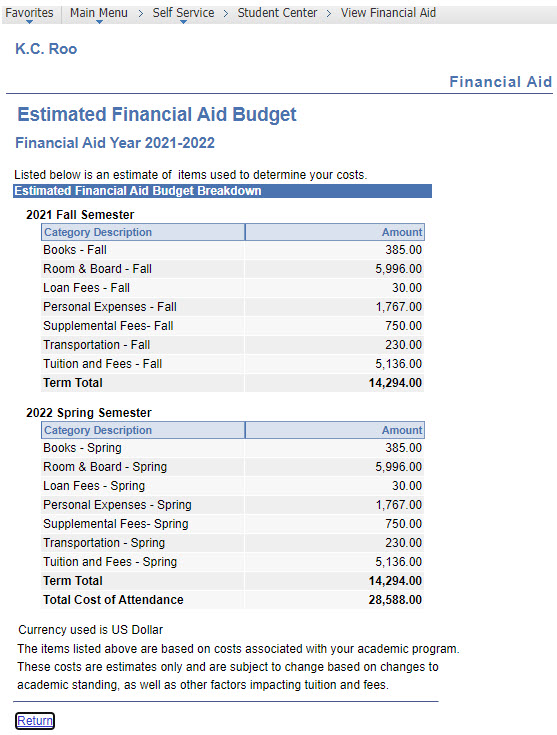The width and height of the screenshot is (557, 735).
Task: Select Transportation - Spring row
Action: [233, 543]
